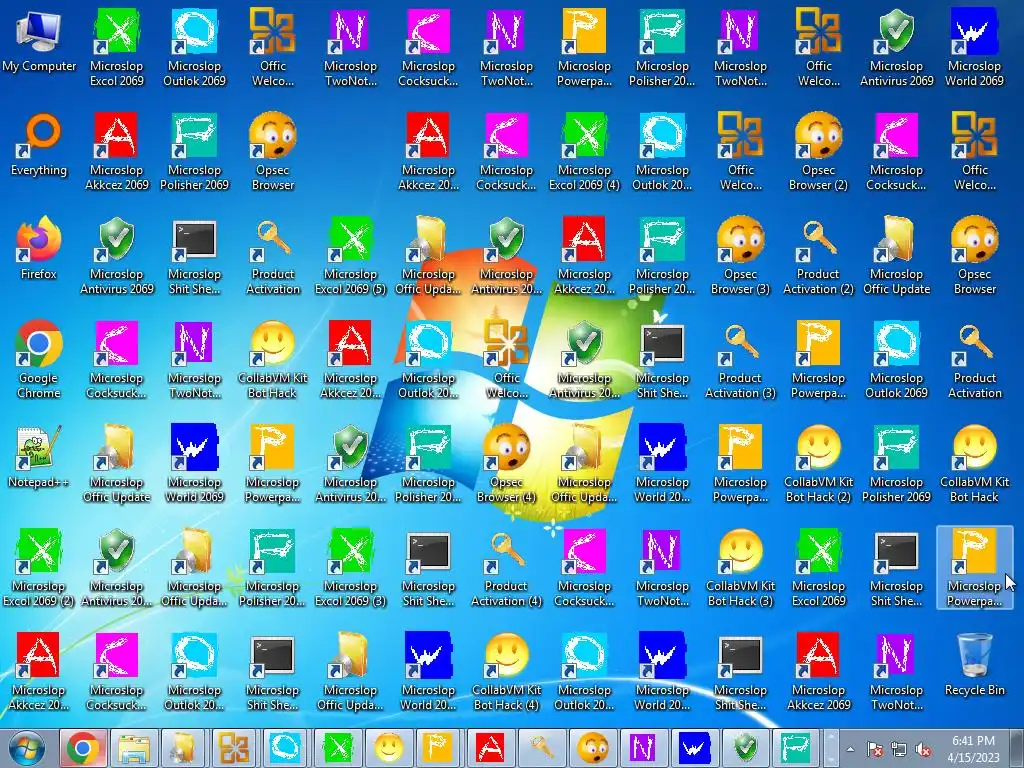The height and width of the screenshot is (768, 1024).
Task: Click the orange Office logo taskbar icon
Action: click(236, 748)
